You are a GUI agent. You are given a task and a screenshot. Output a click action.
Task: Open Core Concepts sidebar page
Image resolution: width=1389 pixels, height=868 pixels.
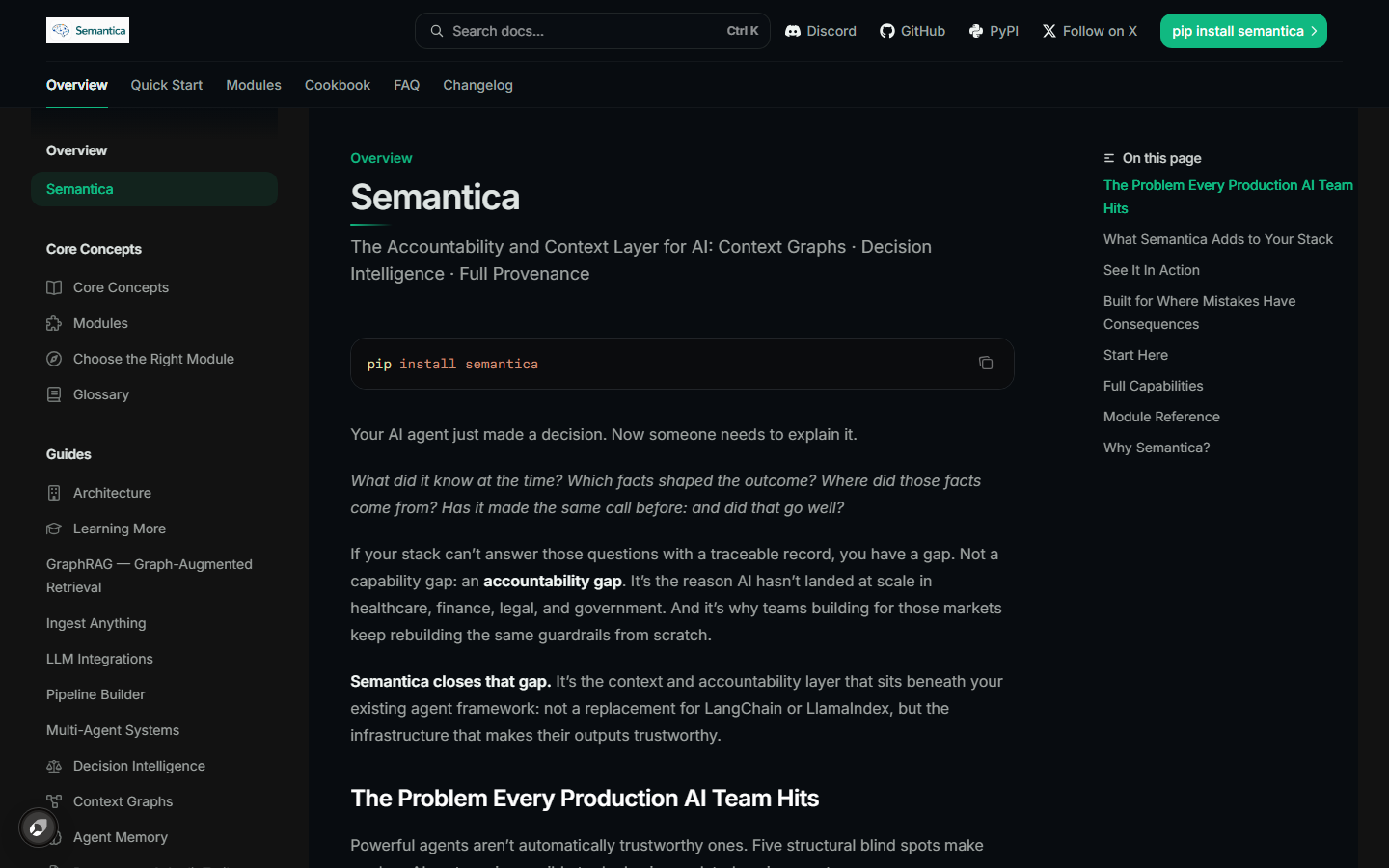coord(154,287)
